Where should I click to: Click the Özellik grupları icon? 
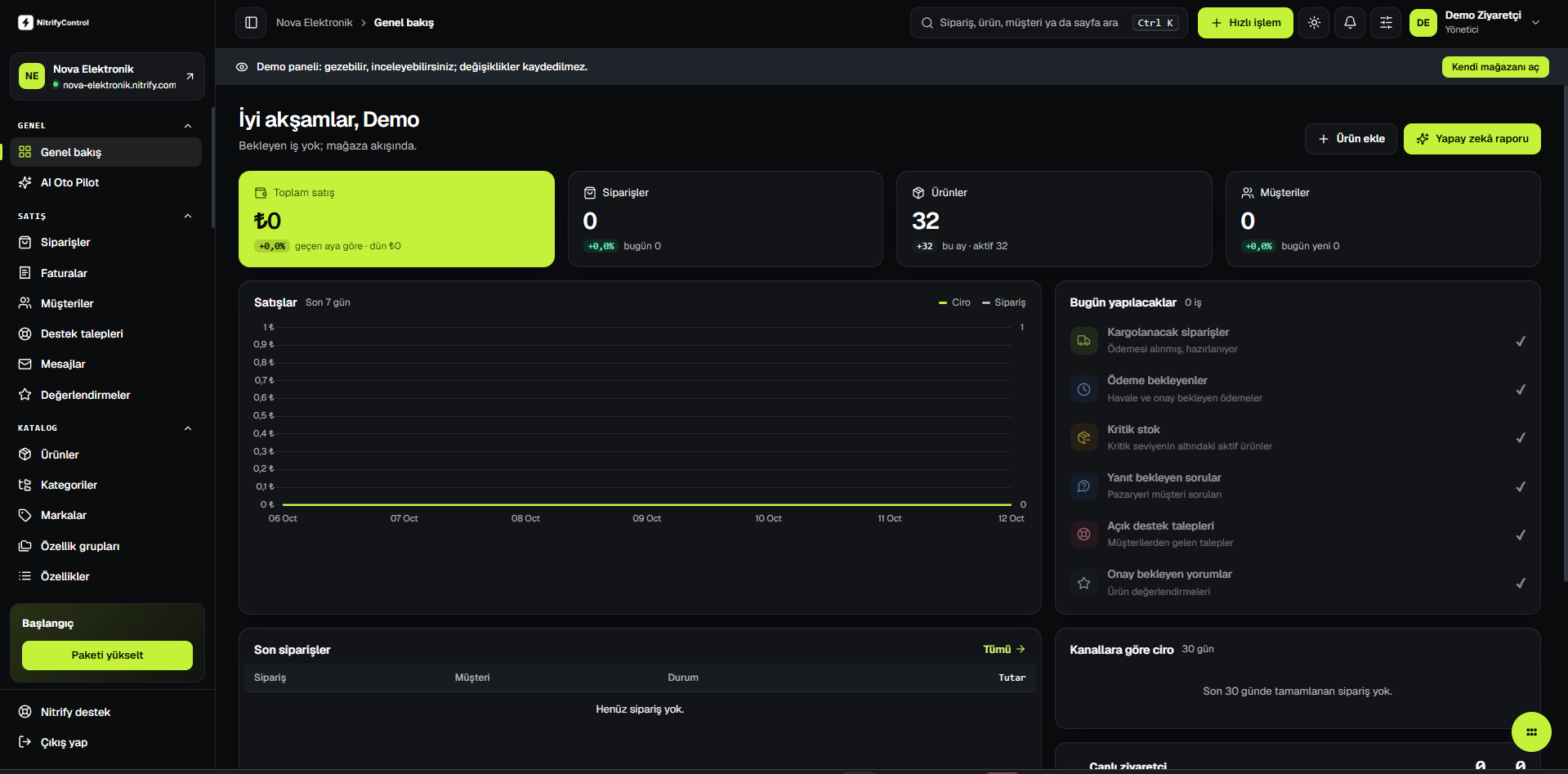(x=25, y=546)
